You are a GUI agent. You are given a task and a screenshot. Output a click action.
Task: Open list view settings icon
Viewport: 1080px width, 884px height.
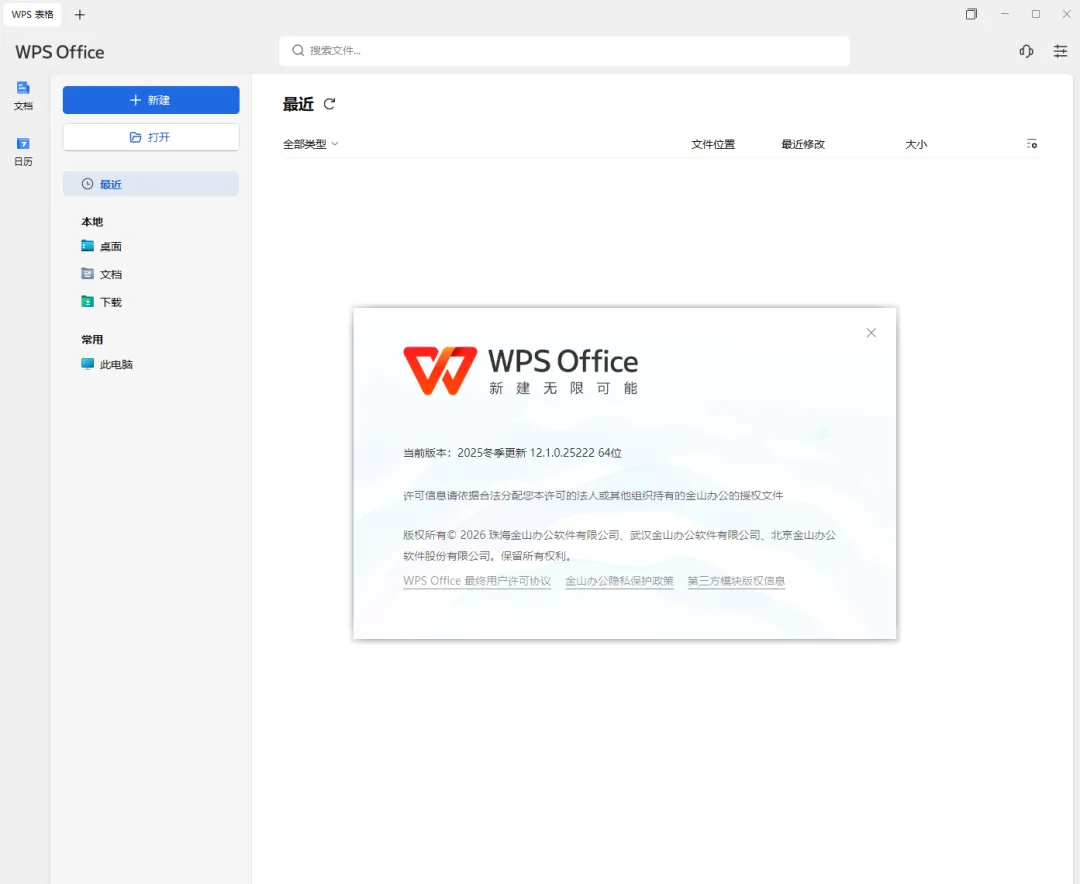(x=1031, y=144)
